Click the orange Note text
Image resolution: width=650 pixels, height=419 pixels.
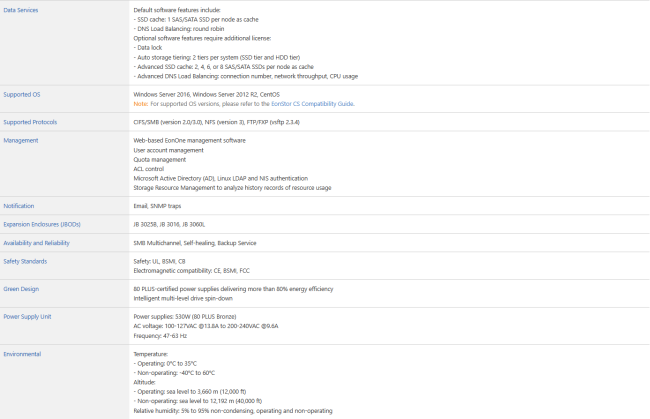(x=141, y=104)
